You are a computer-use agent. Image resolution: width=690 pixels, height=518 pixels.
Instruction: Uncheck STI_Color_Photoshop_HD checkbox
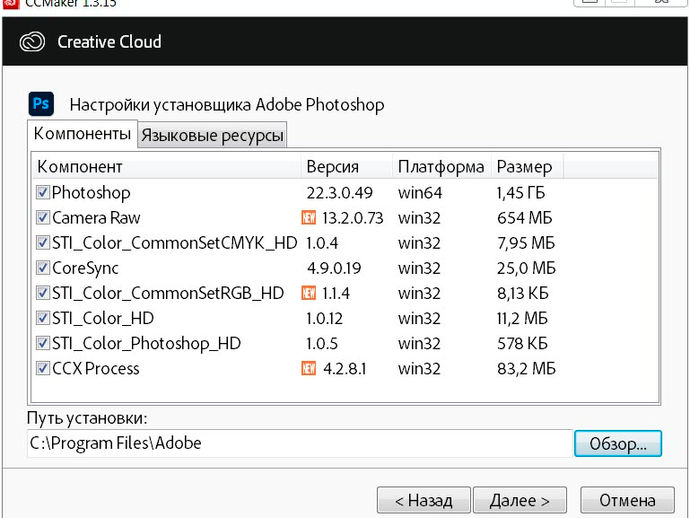(43, 343)
